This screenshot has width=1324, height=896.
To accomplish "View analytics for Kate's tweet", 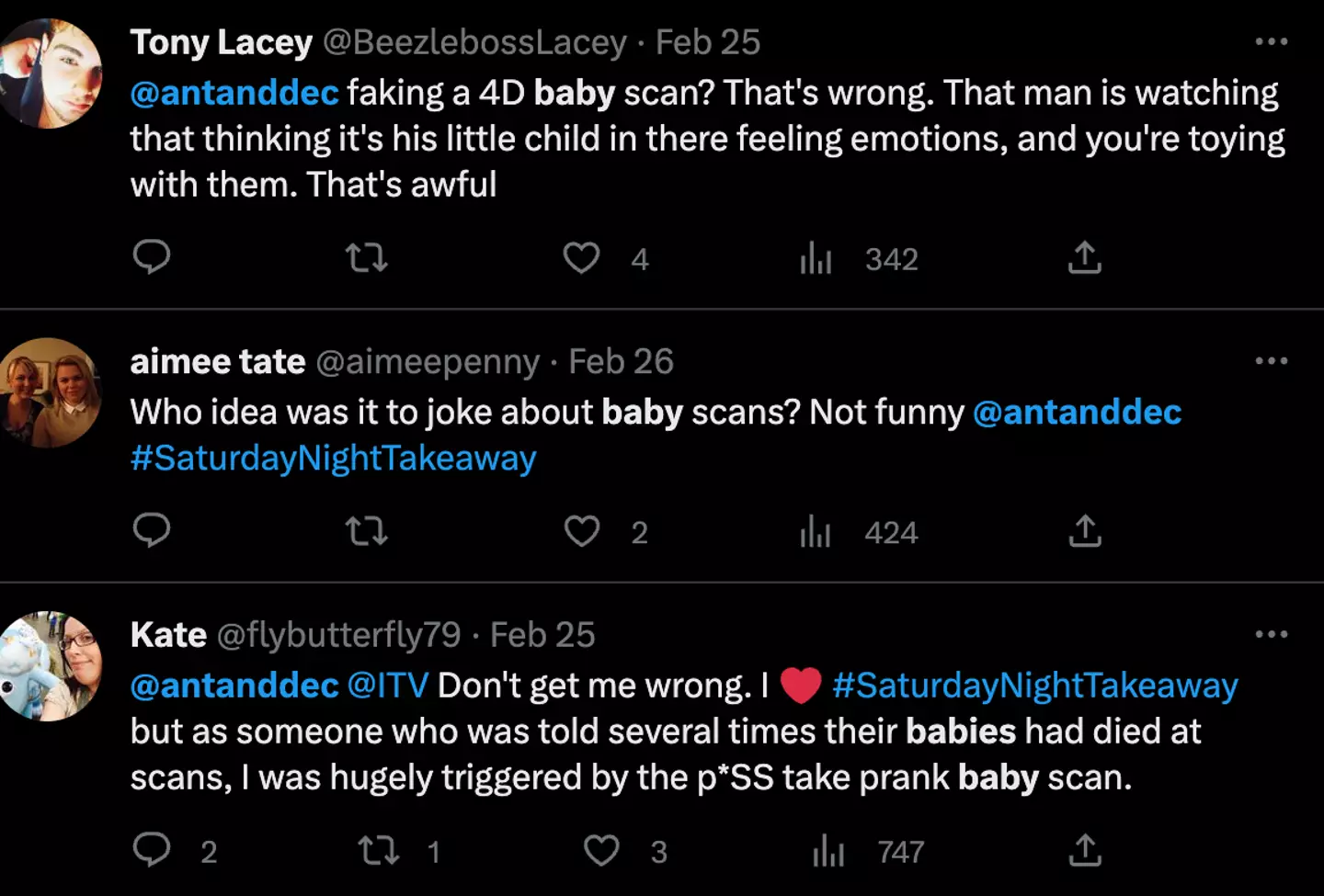I will (x=827, y=851).
